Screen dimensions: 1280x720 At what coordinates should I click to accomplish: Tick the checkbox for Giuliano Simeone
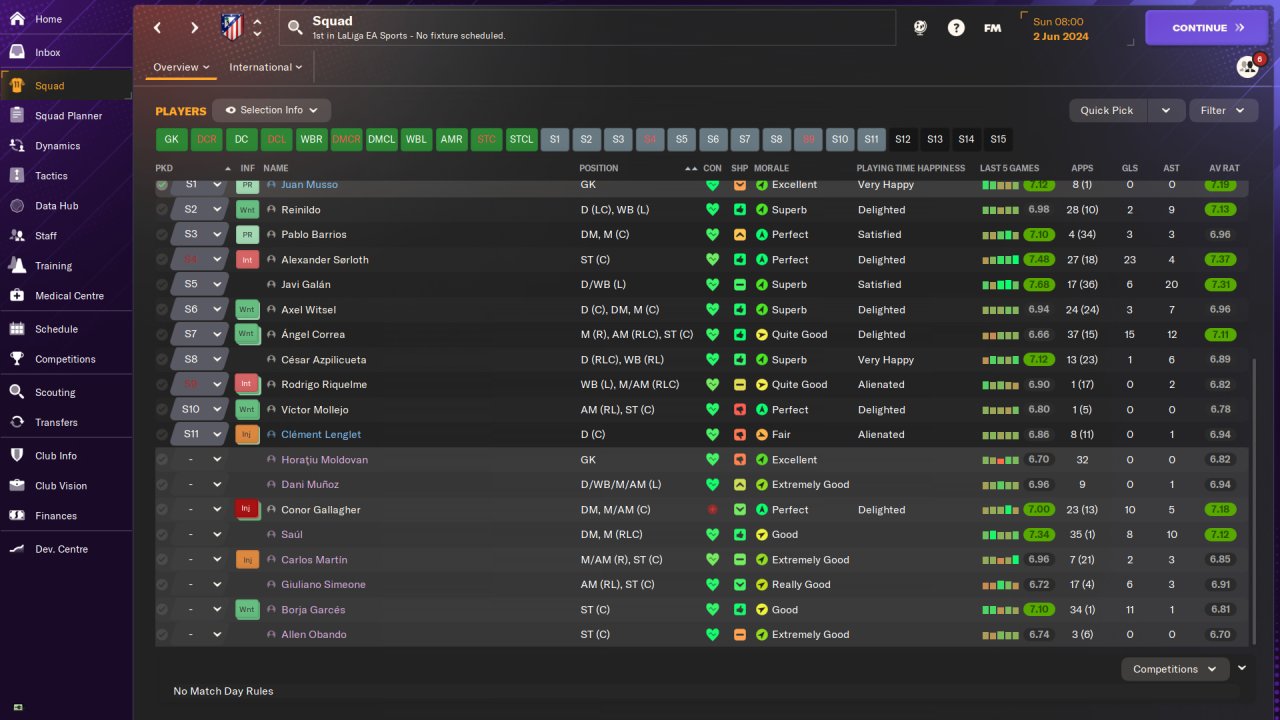[162, 585]
